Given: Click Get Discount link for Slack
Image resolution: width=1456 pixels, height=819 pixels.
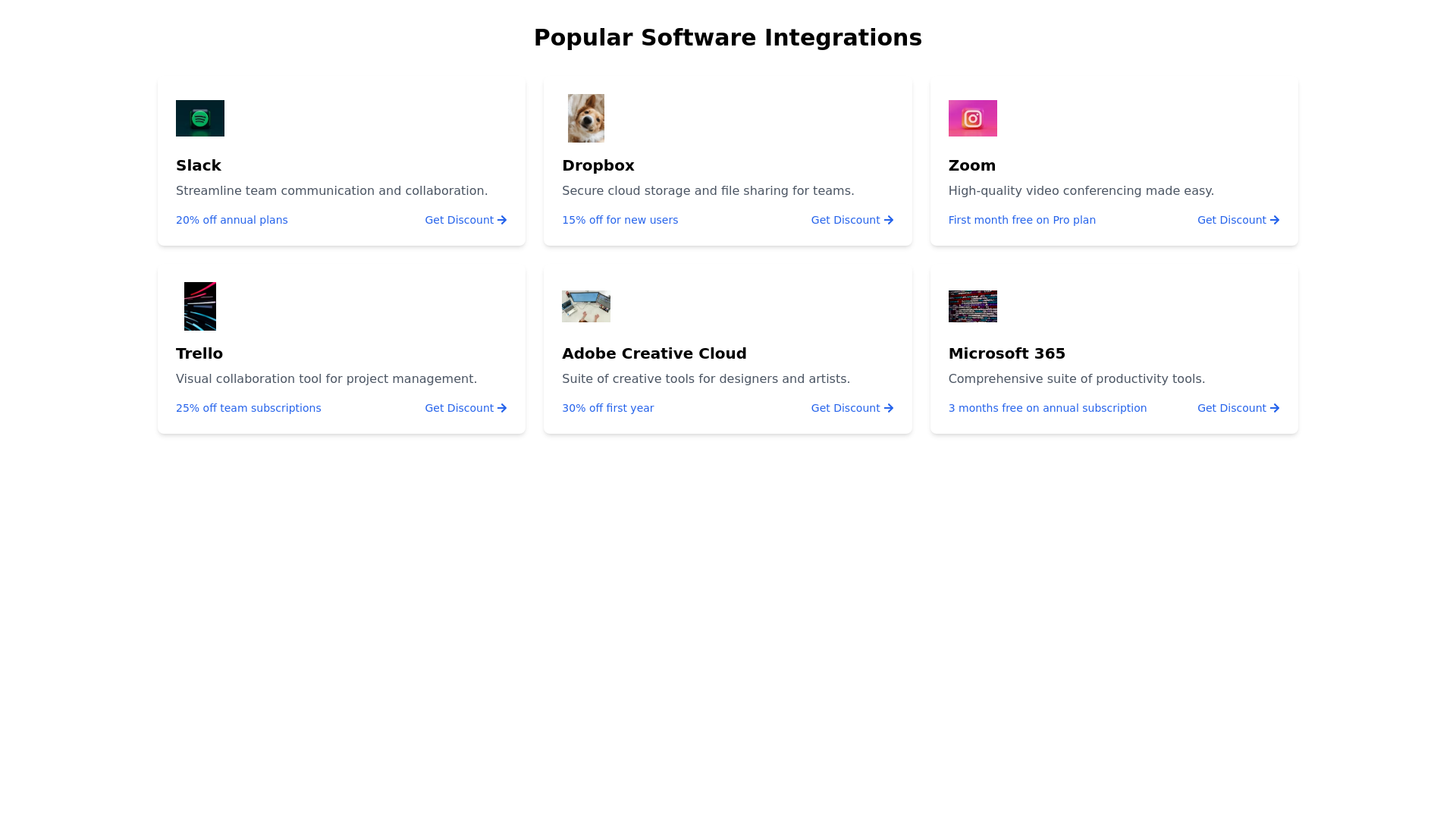Looking at the screenshot, I should [x=466, y=220].
